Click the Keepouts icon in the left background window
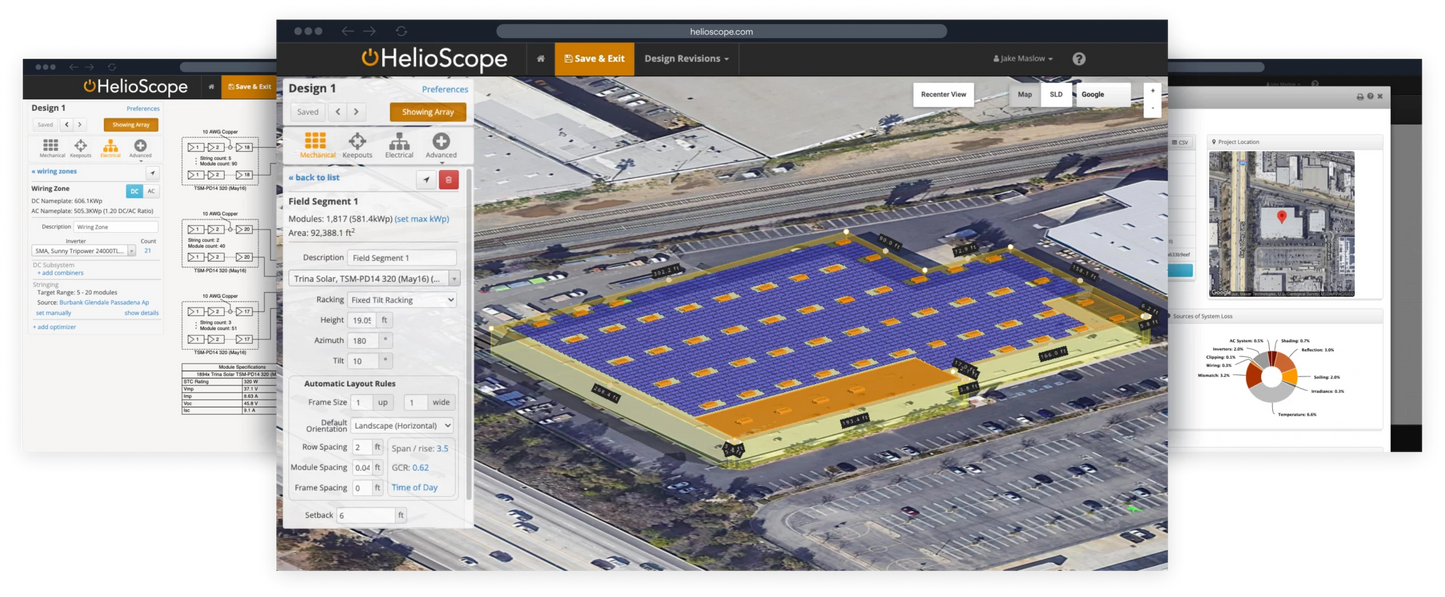This screenshot has height=597, width=1445. click(x=80, y=148)
